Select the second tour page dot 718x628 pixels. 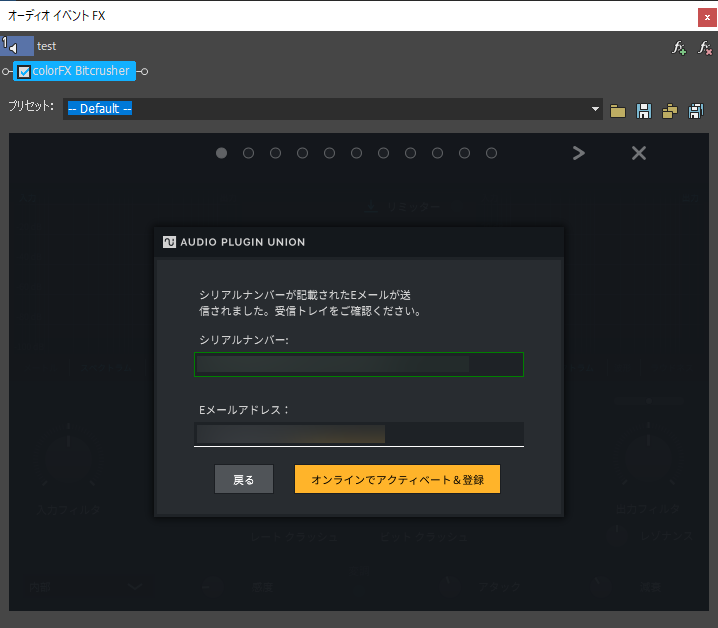249,153
